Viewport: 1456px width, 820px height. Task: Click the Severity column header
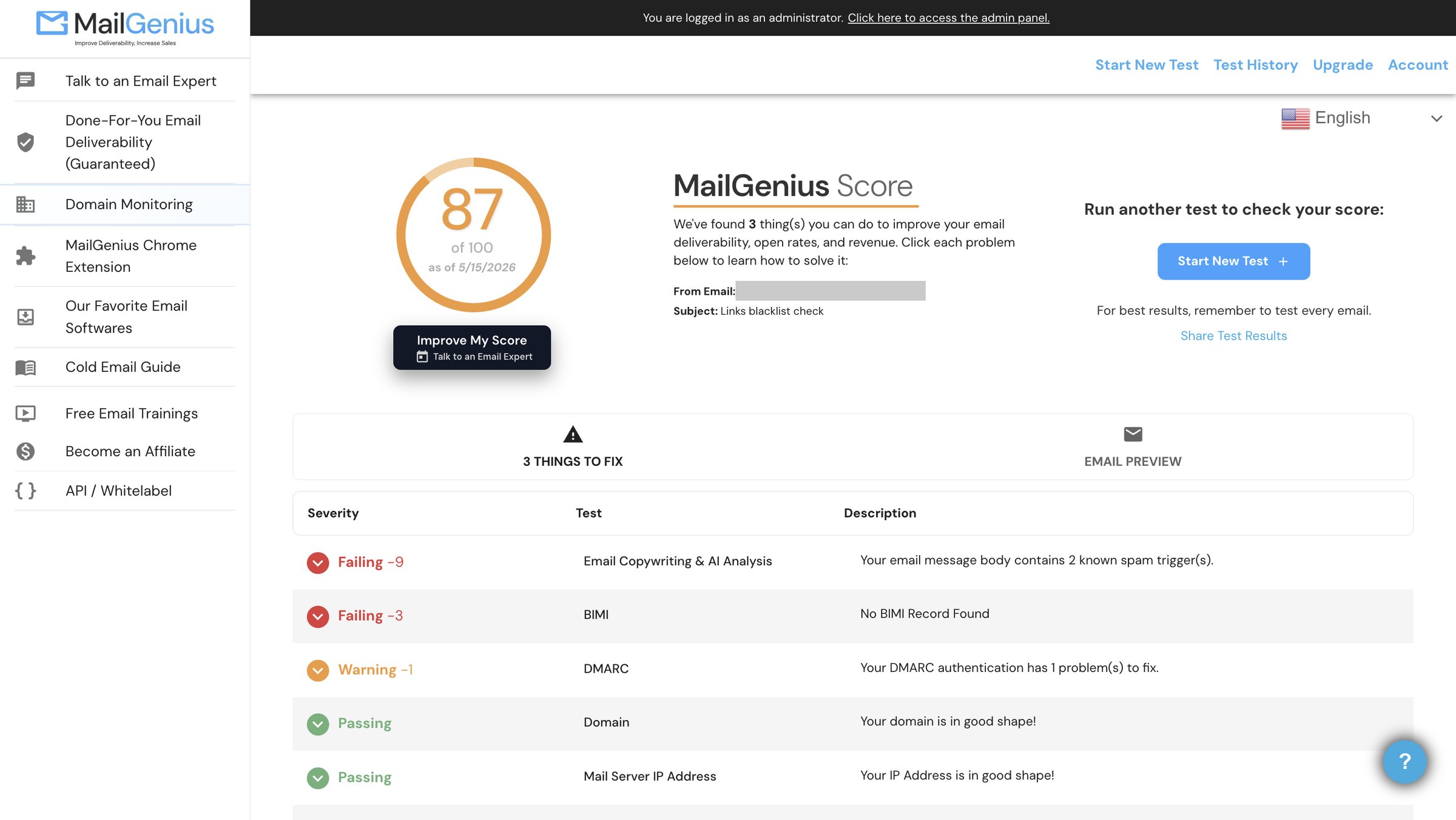click(x=333, y=513)
